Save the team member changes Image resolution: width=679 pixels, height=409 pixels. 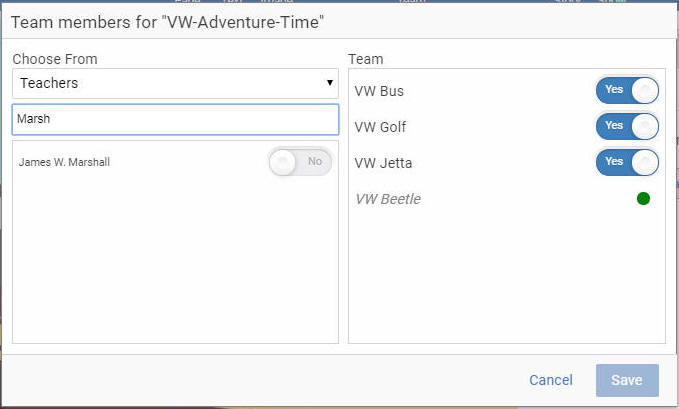pos(627,380)
